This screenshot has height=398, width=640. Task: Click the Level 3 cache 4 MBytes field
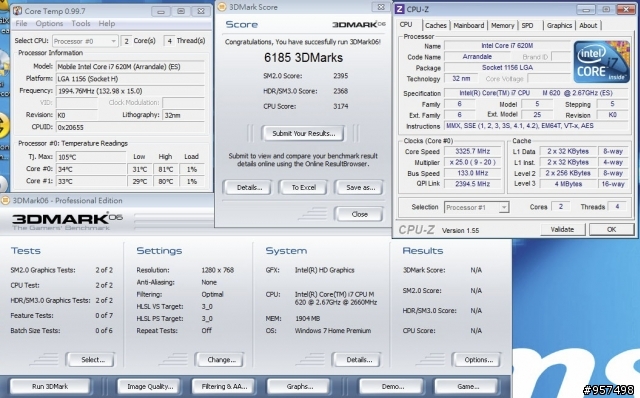click(568, 184)
